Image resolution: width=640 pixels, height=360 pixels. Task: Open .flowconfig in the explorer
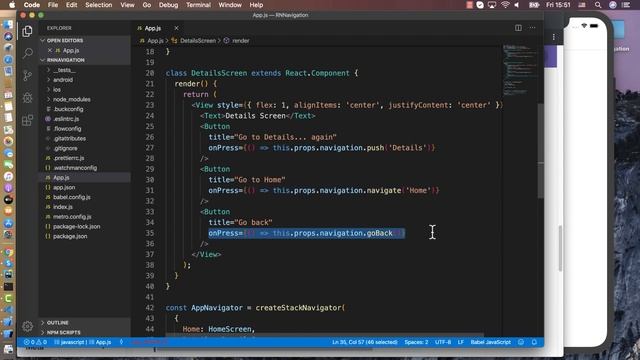pos(67,129)
